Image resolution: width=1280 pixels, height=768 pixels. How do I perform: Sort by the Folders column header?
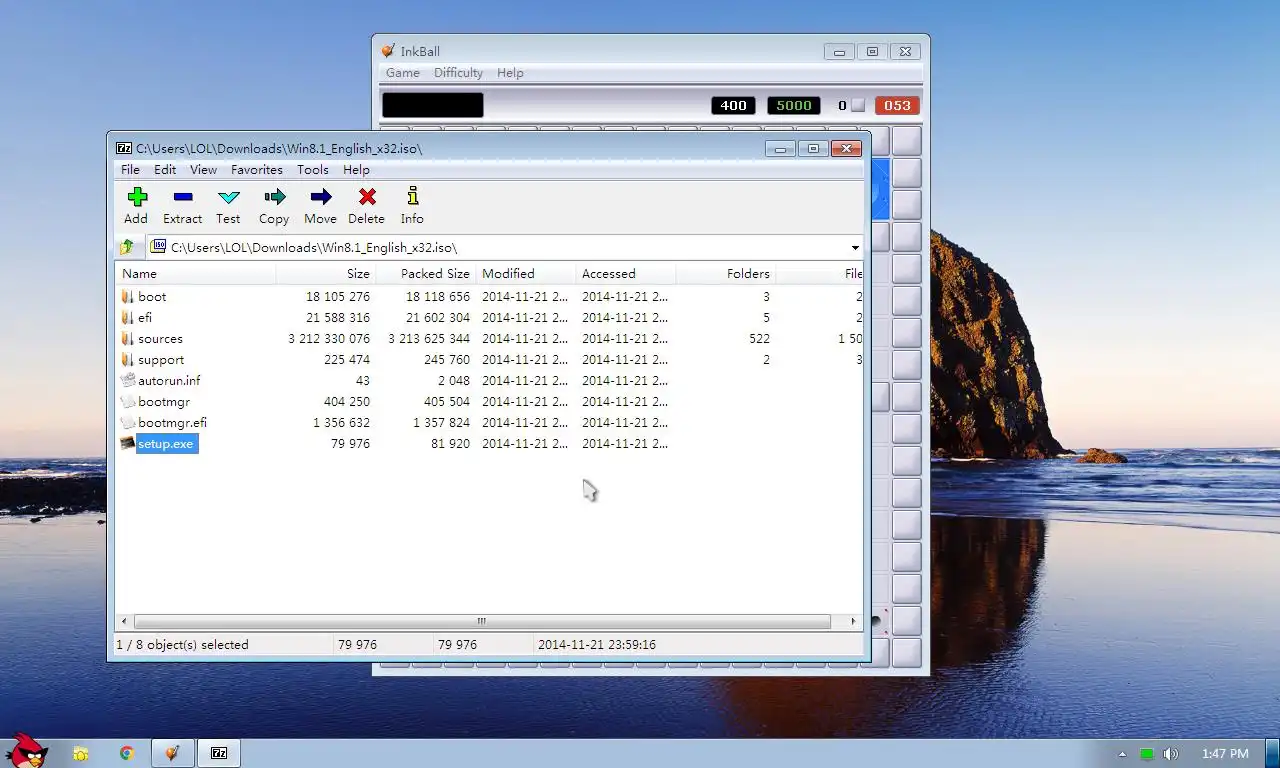point(726,273)
